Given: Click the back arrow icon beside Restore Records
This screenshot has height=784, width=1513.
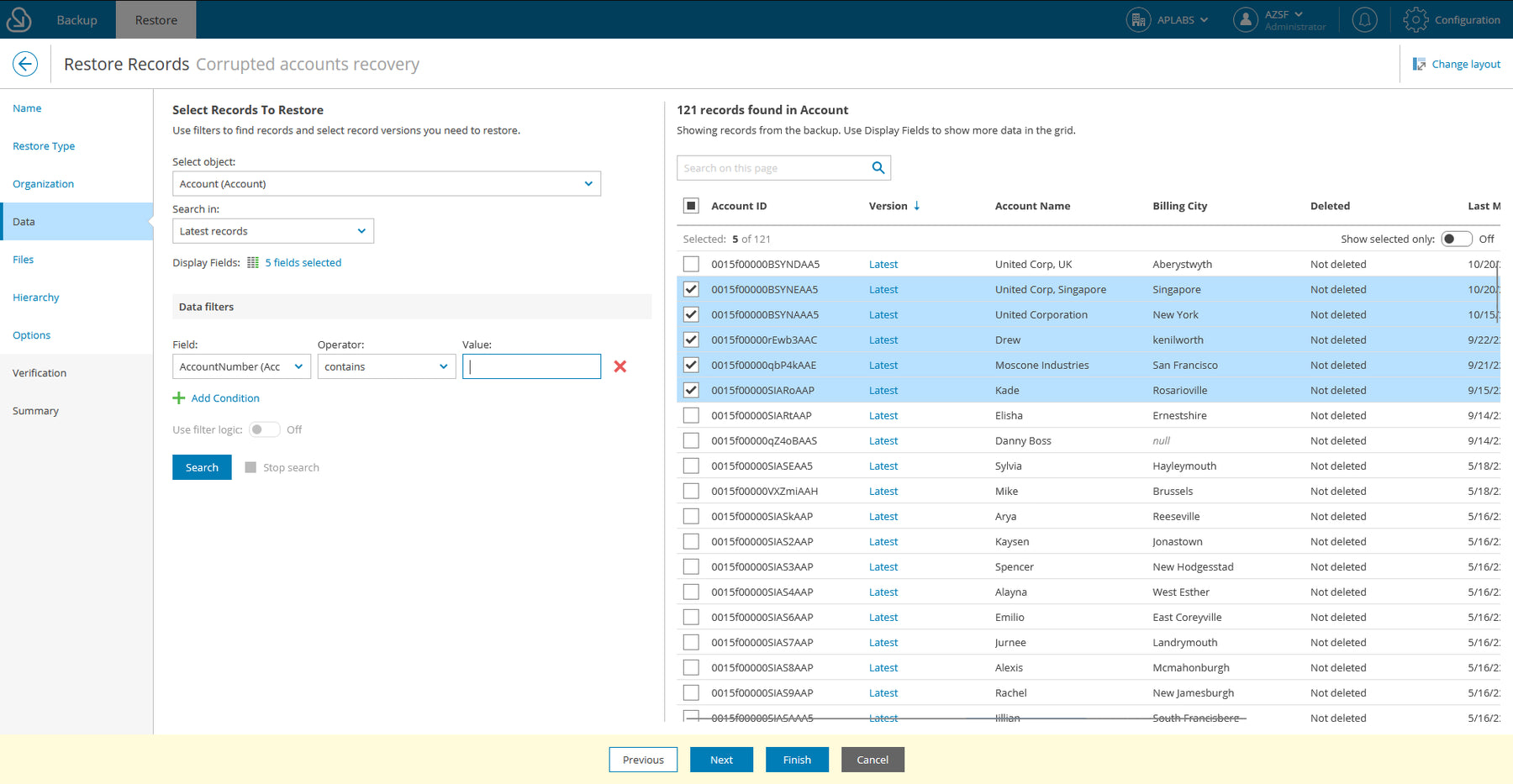Looking at the screenshot, I should (x=25, y=64).
